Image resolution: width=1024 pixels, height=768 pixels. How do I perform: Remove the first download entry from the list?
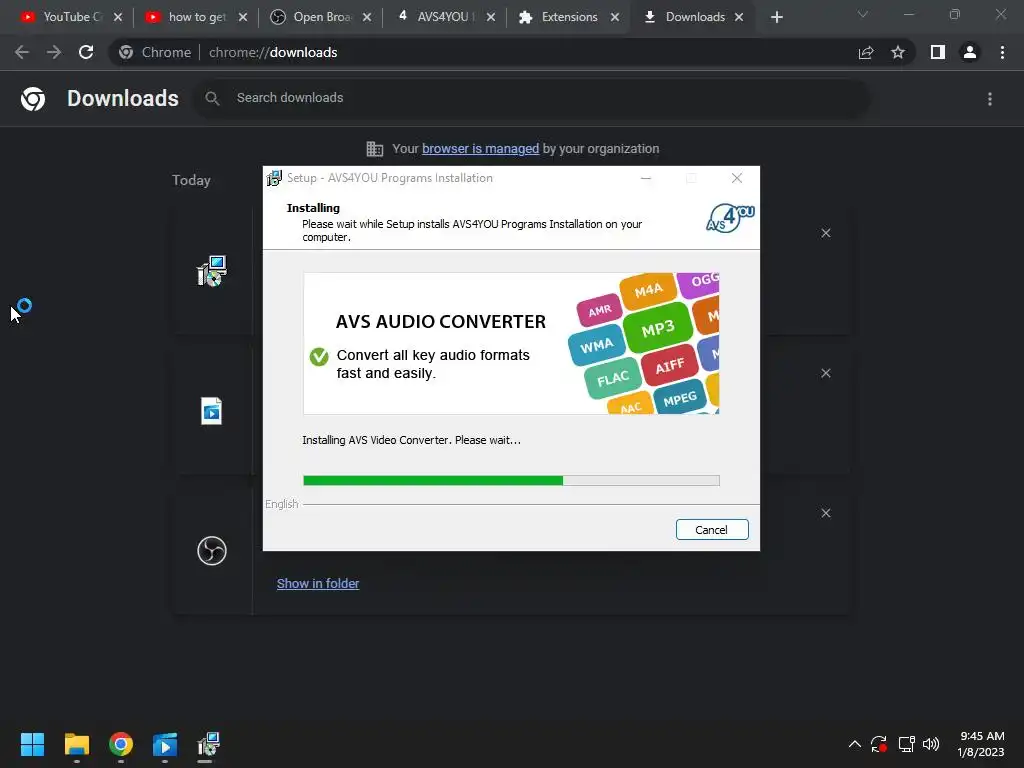click(826, 233)
